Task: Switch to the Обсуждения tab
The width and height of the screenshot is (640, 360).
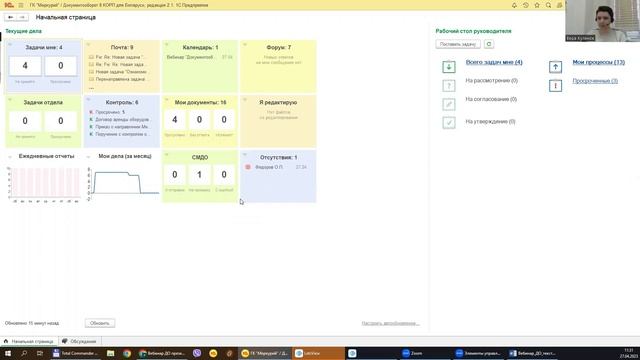Action: point(79,341)
